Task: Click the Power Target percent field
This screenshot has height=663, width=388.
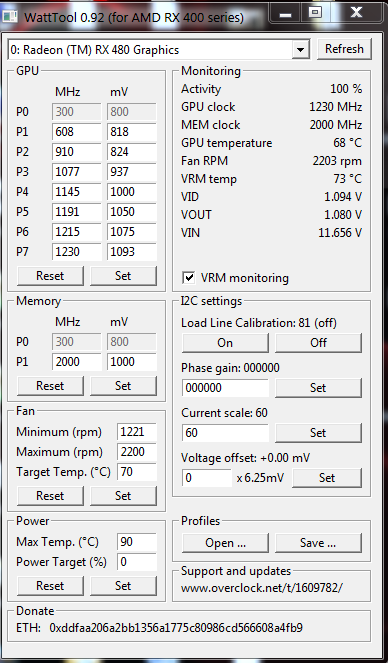Action: pos(137,562)
